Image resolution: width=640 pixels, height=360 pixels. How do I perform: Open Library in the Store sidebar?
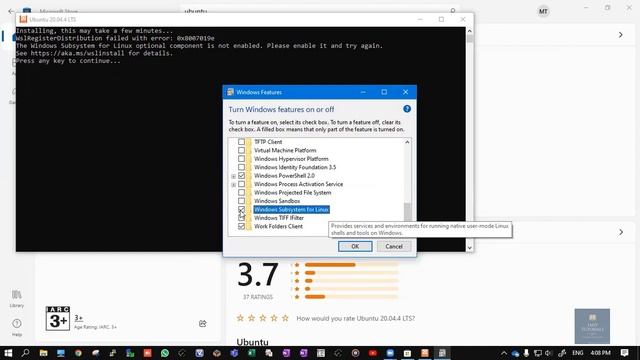tap(17, 298)
